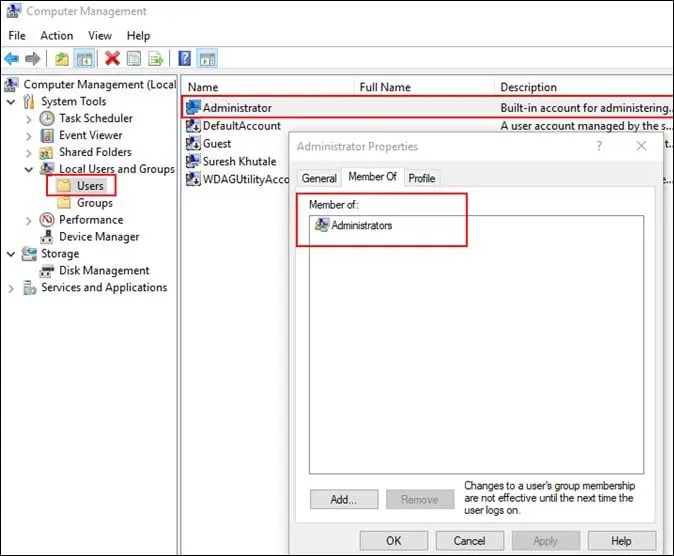The image size is (674, 556).
Task: Open the Action menu
Action: 56,36
